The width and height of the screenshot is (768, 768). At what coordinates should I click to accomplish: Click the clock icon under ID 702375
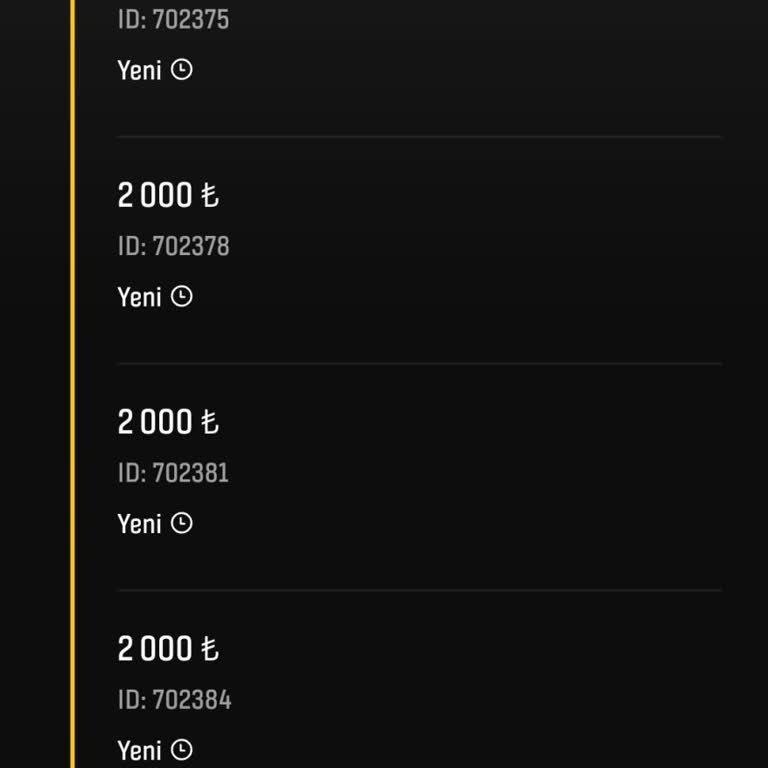pos(181,70)
